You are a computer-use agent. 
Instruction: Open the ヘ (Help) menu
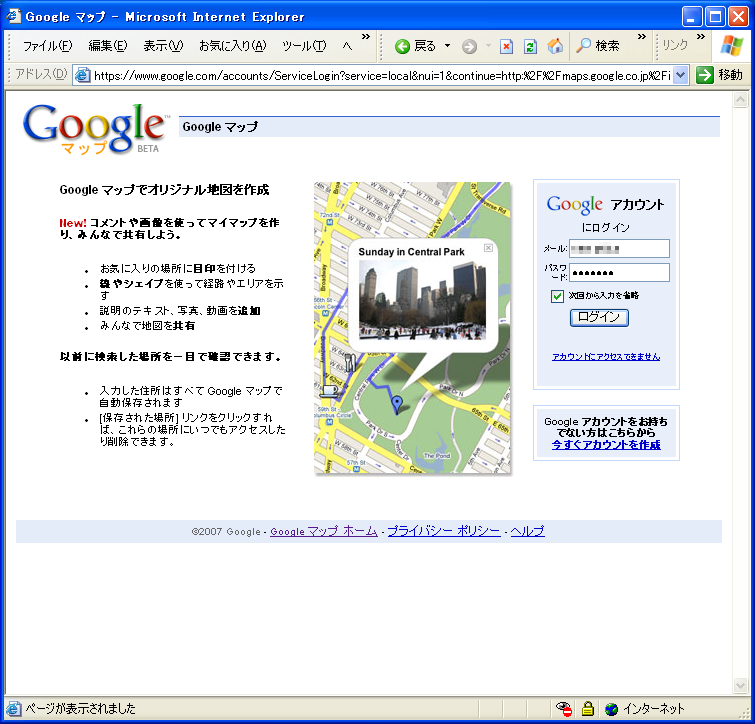coord(347,46)
